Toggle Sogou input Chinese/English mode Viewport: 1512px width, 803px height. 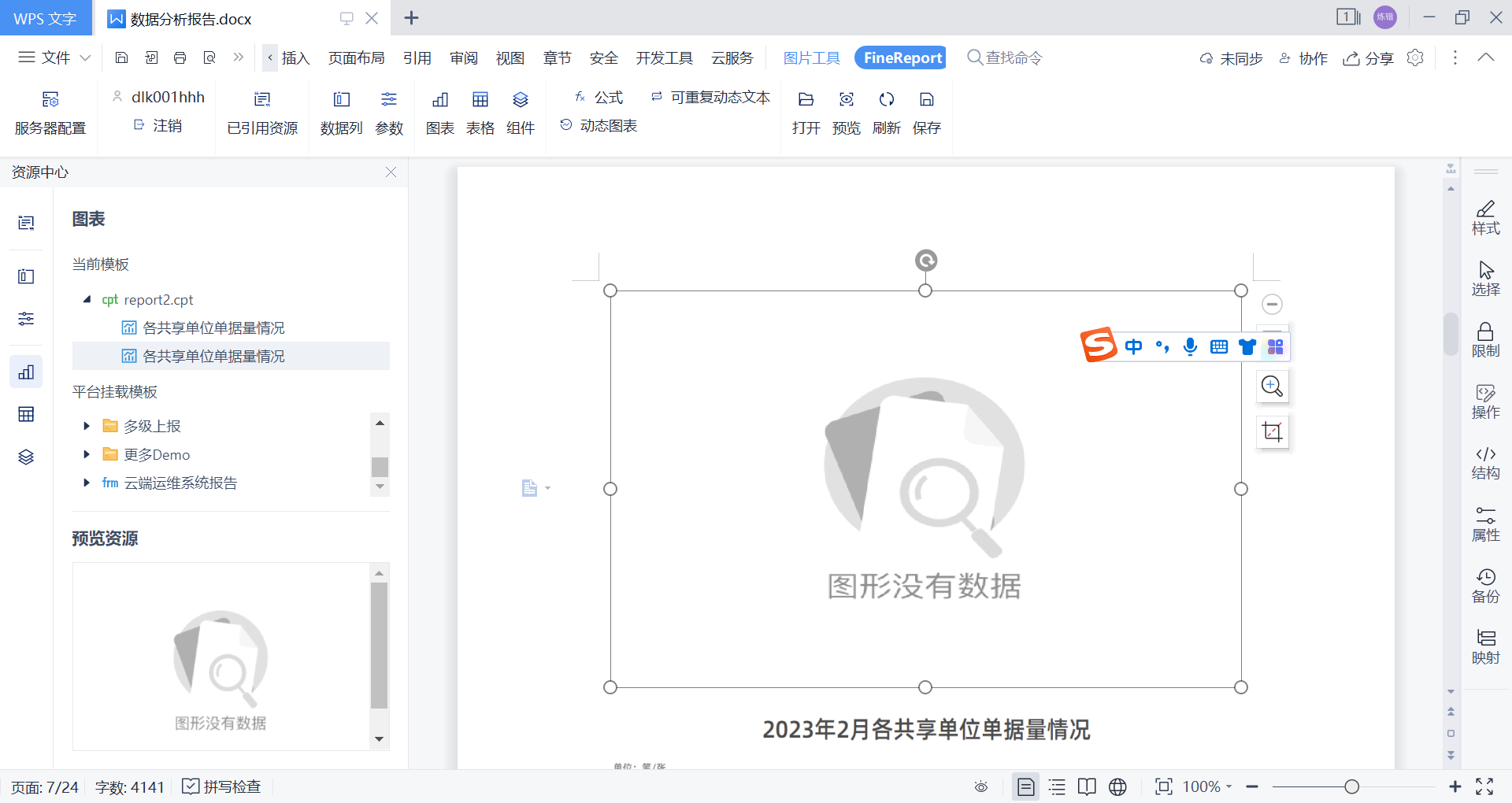[1133, 346]
